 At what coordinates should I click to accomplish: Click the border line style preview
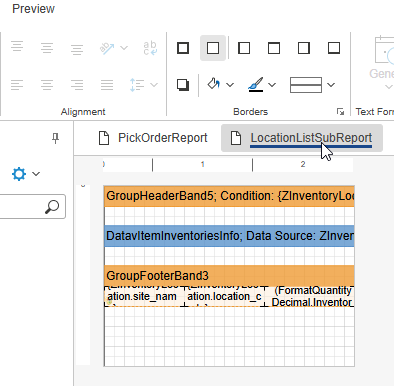click(306, 85)
